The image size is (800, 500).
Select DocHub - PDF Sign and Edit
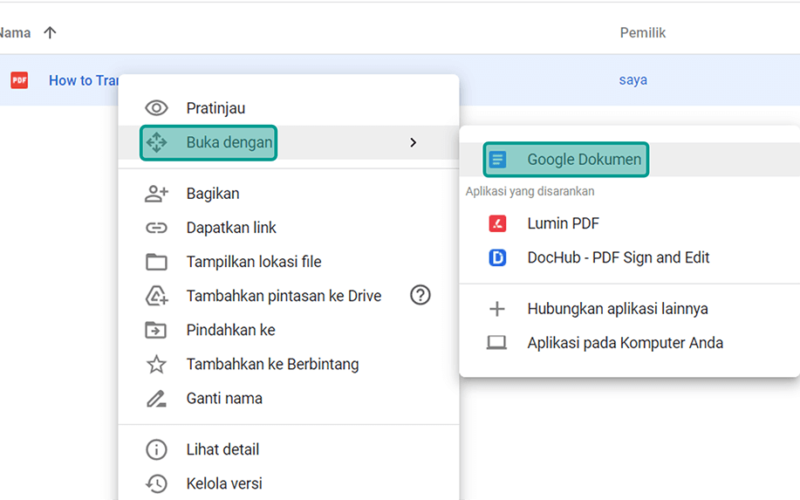click(630, 258)
